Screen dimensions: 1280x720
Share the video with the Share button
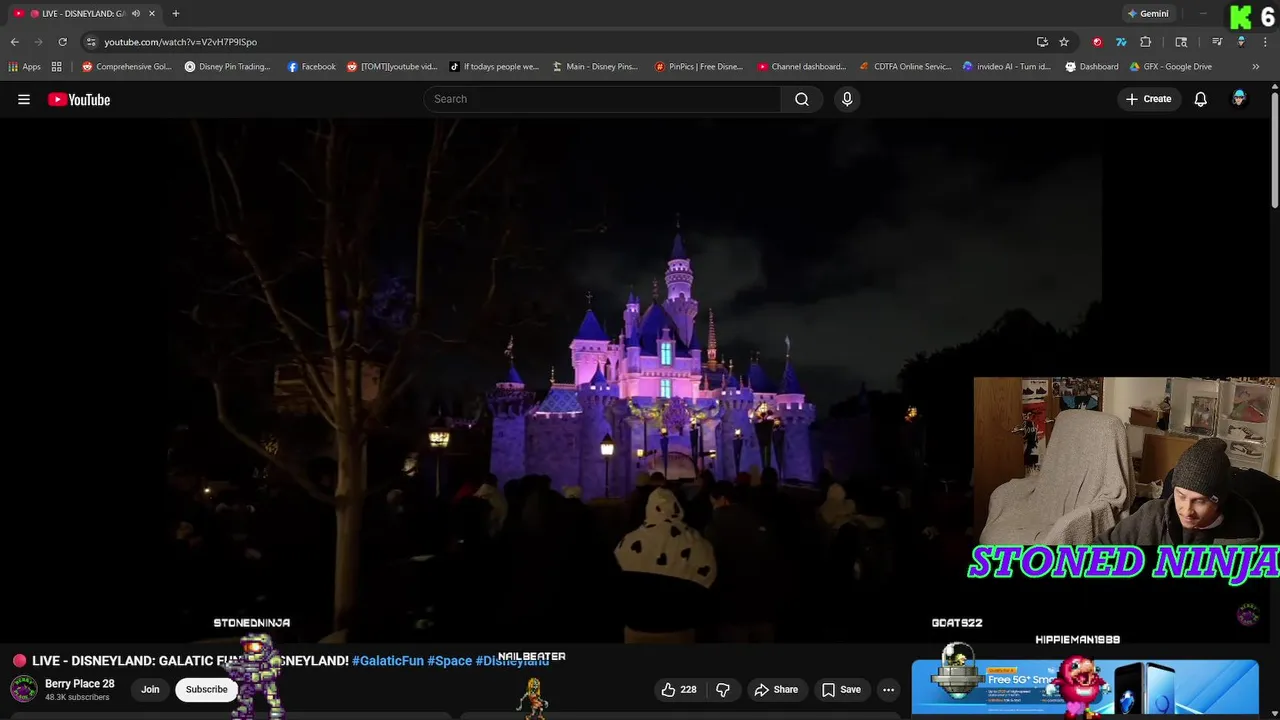[776, 689]
